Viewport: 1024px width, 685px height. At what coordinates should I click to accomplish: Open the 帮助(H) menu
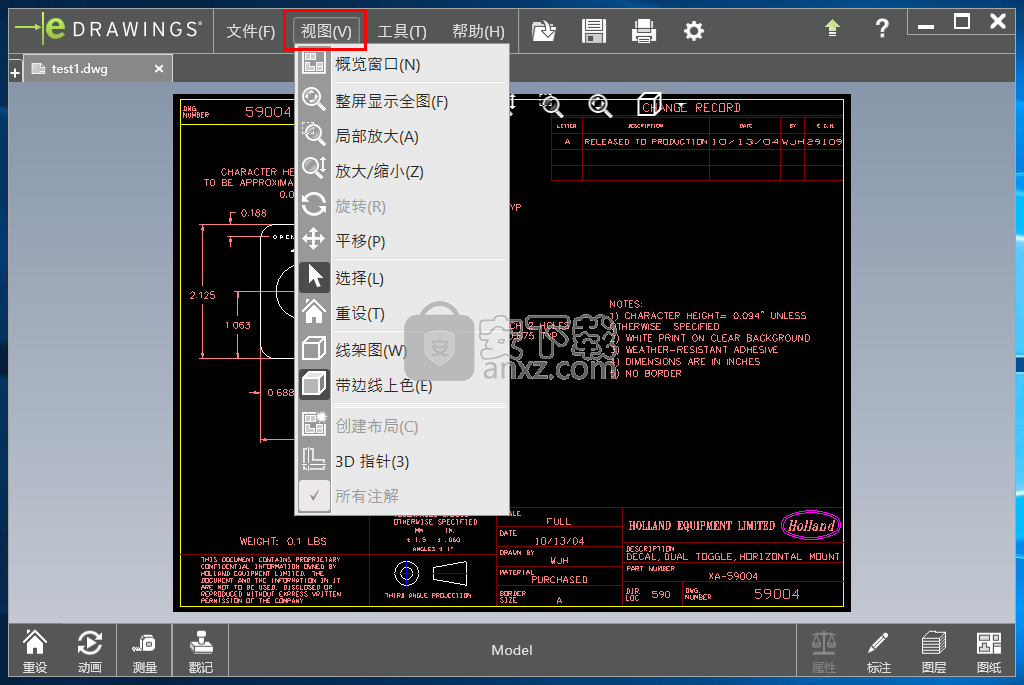click(478, 31)
